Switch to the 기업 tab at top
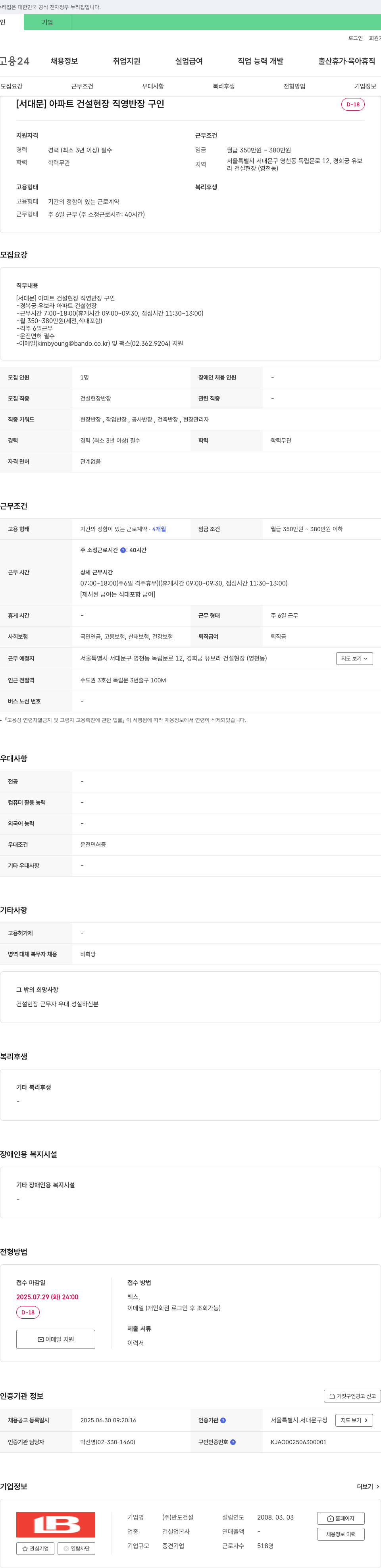This screenshot has height=1568, width=381. (48, 23)
